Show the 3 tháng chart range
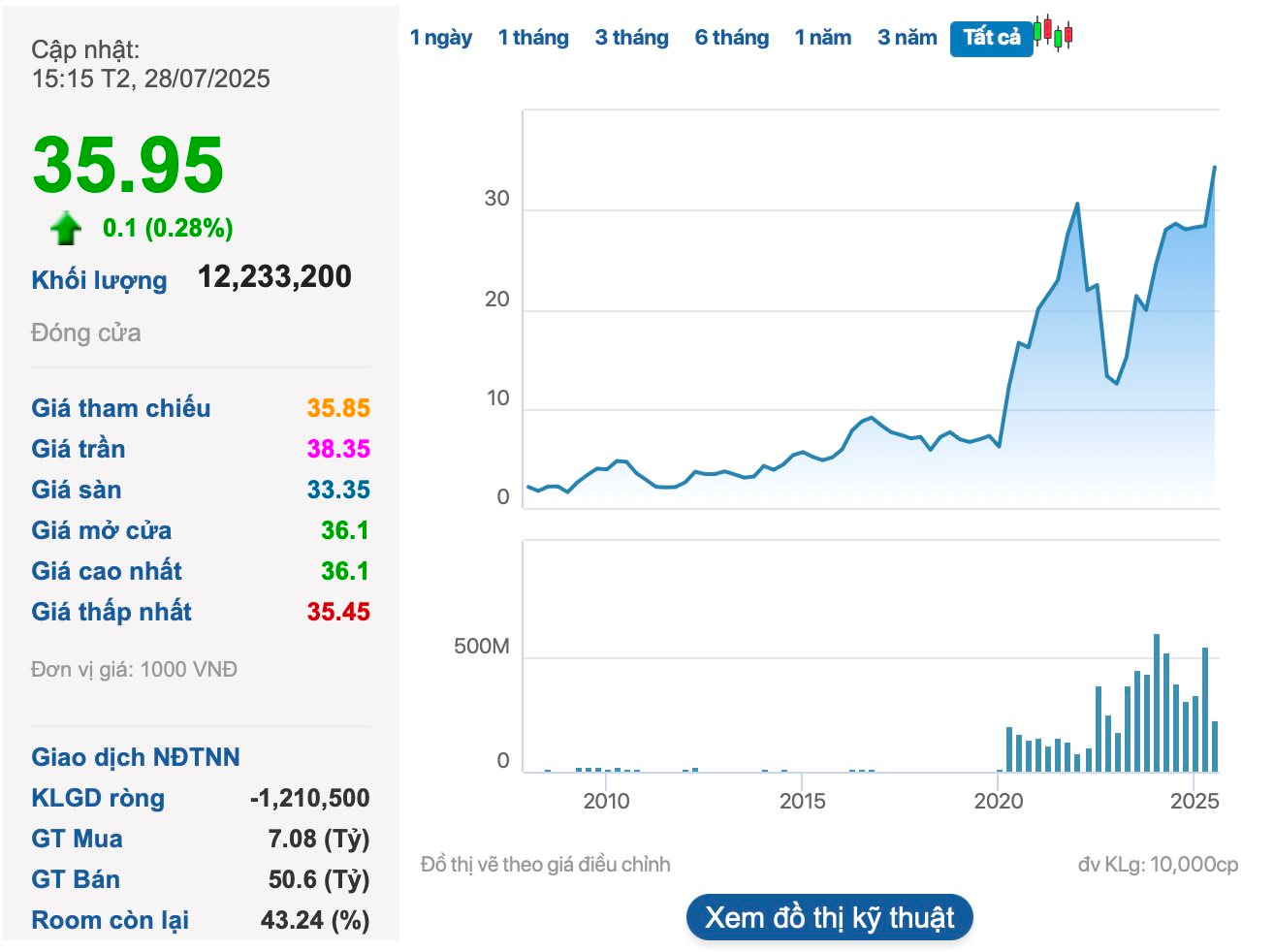This screenshot has width=1274, height=952. coord(631,38)
